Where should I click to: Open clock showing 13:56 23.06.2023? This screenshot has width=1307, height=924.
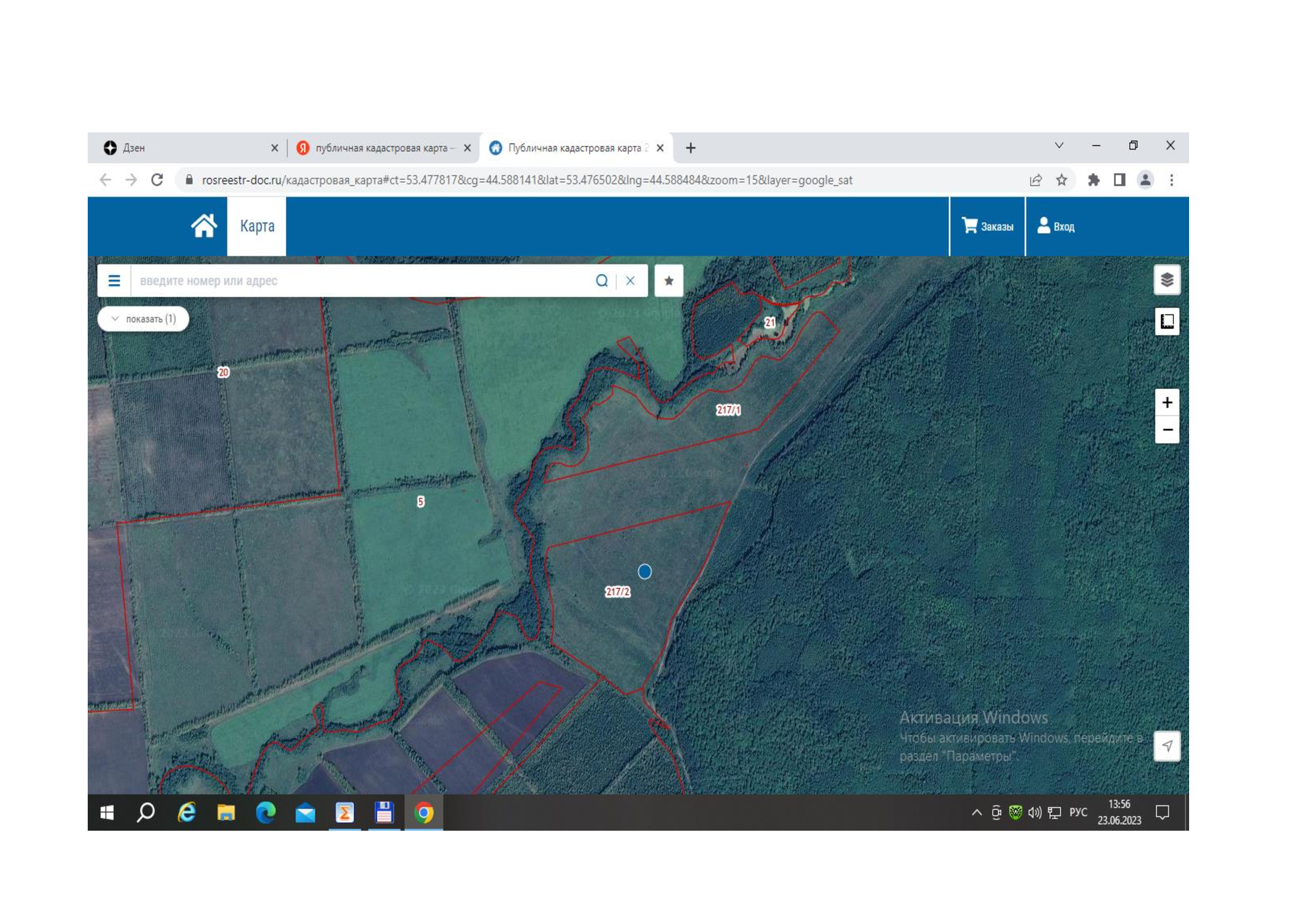[1119, 812]
